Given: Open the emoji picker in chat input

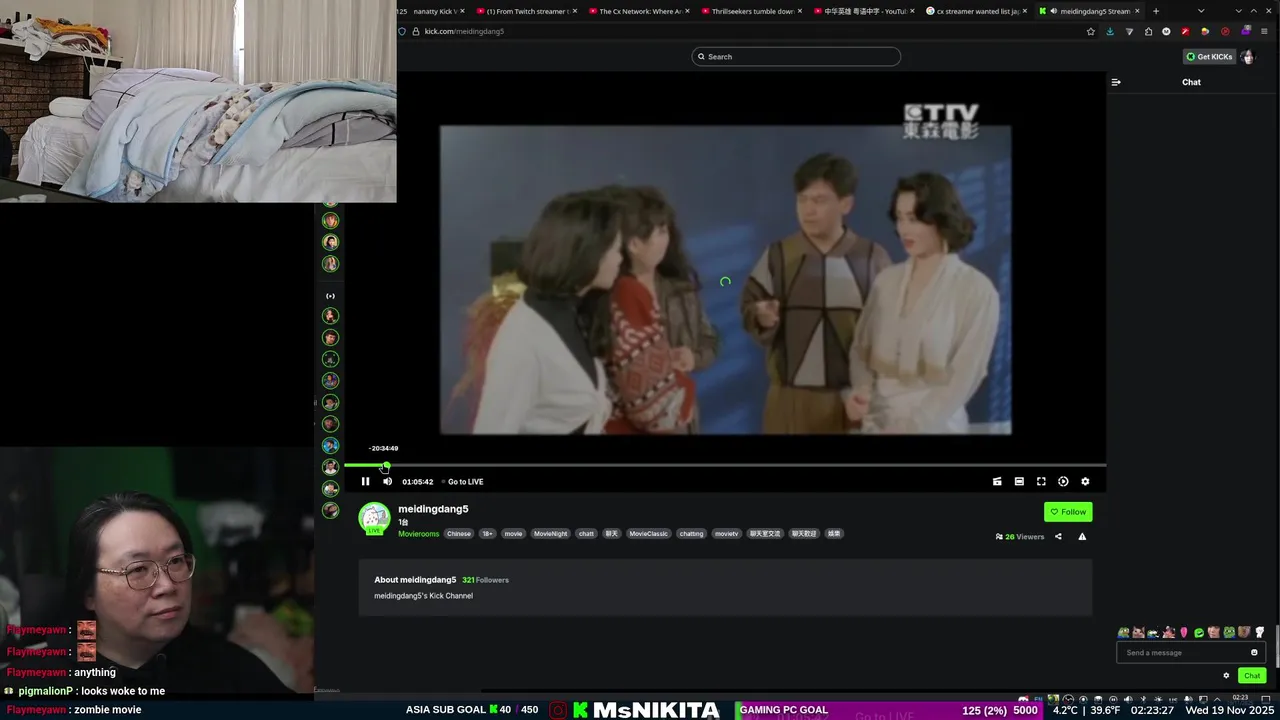Looking at the screenshot, I should (1254, 653).
